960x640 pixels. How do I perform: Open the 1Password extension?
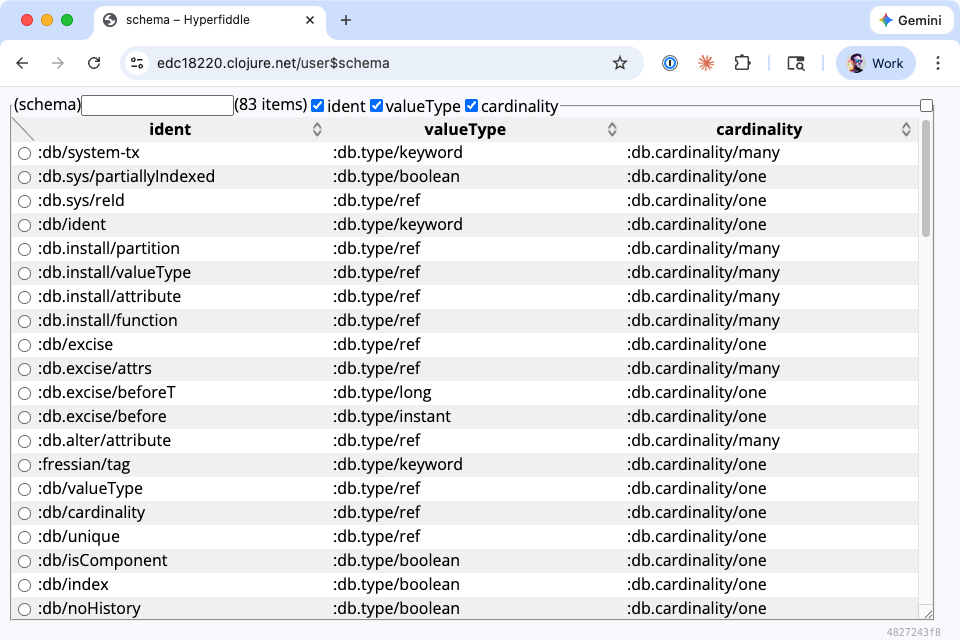[x=671, y=62]
